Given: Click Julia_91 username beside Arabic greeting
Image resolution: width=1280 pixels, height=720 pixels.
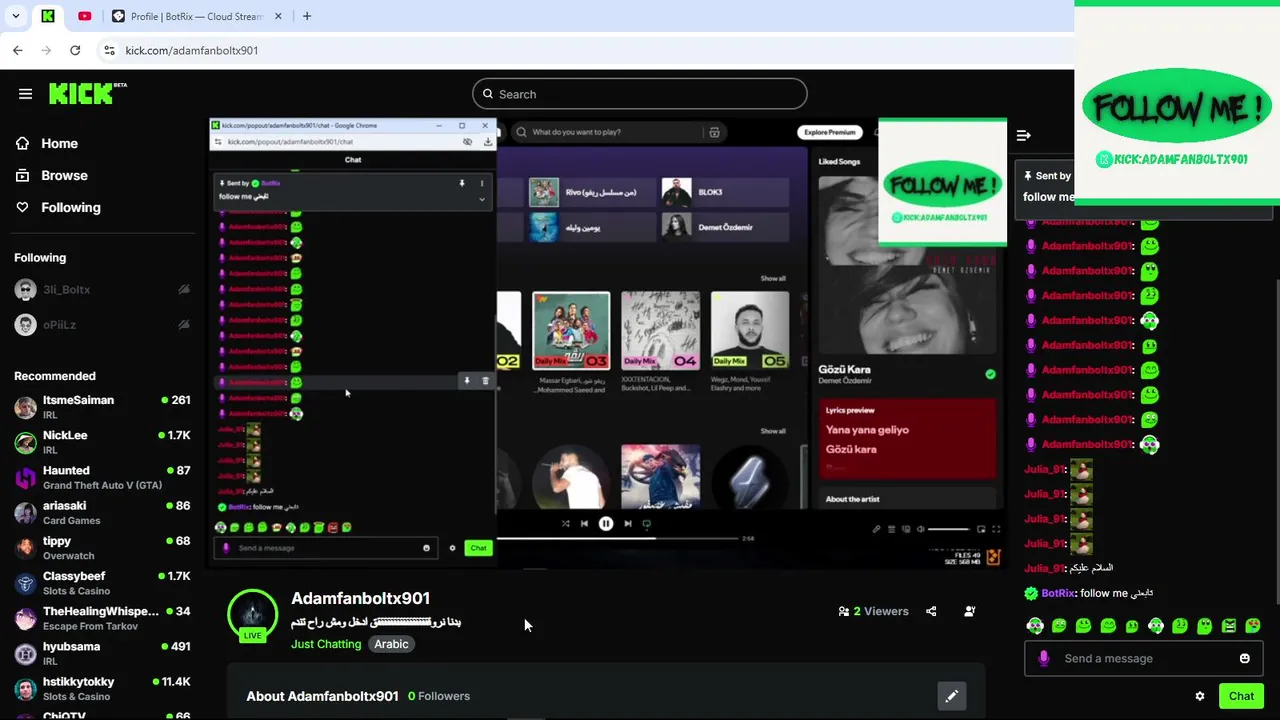Looking at the screenshot, I should pos(1044,568).
